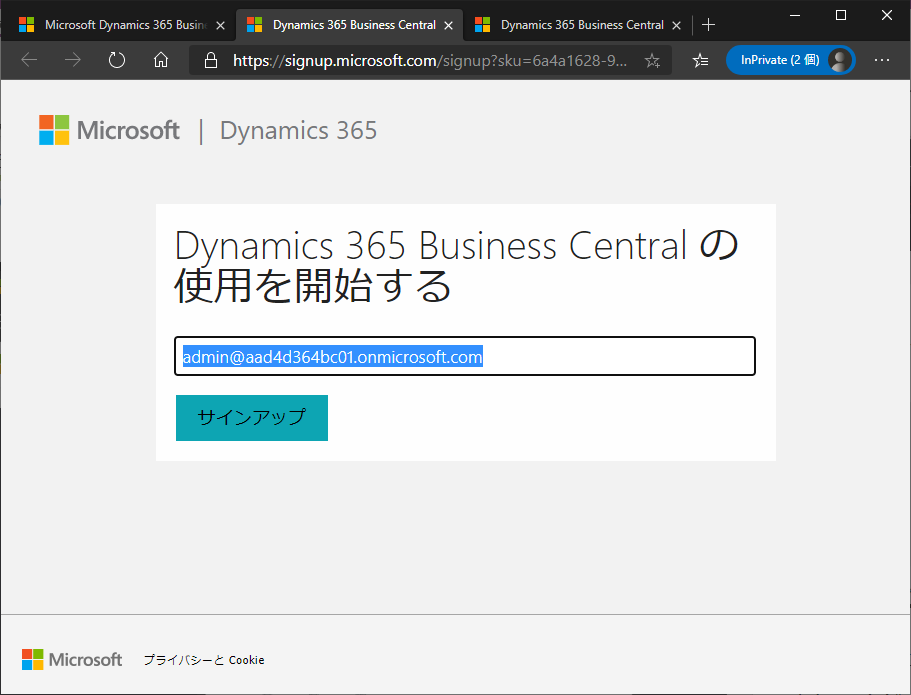Reload the signup page
911x695 pixels.
pyautogui.click(x=117, y=60)
